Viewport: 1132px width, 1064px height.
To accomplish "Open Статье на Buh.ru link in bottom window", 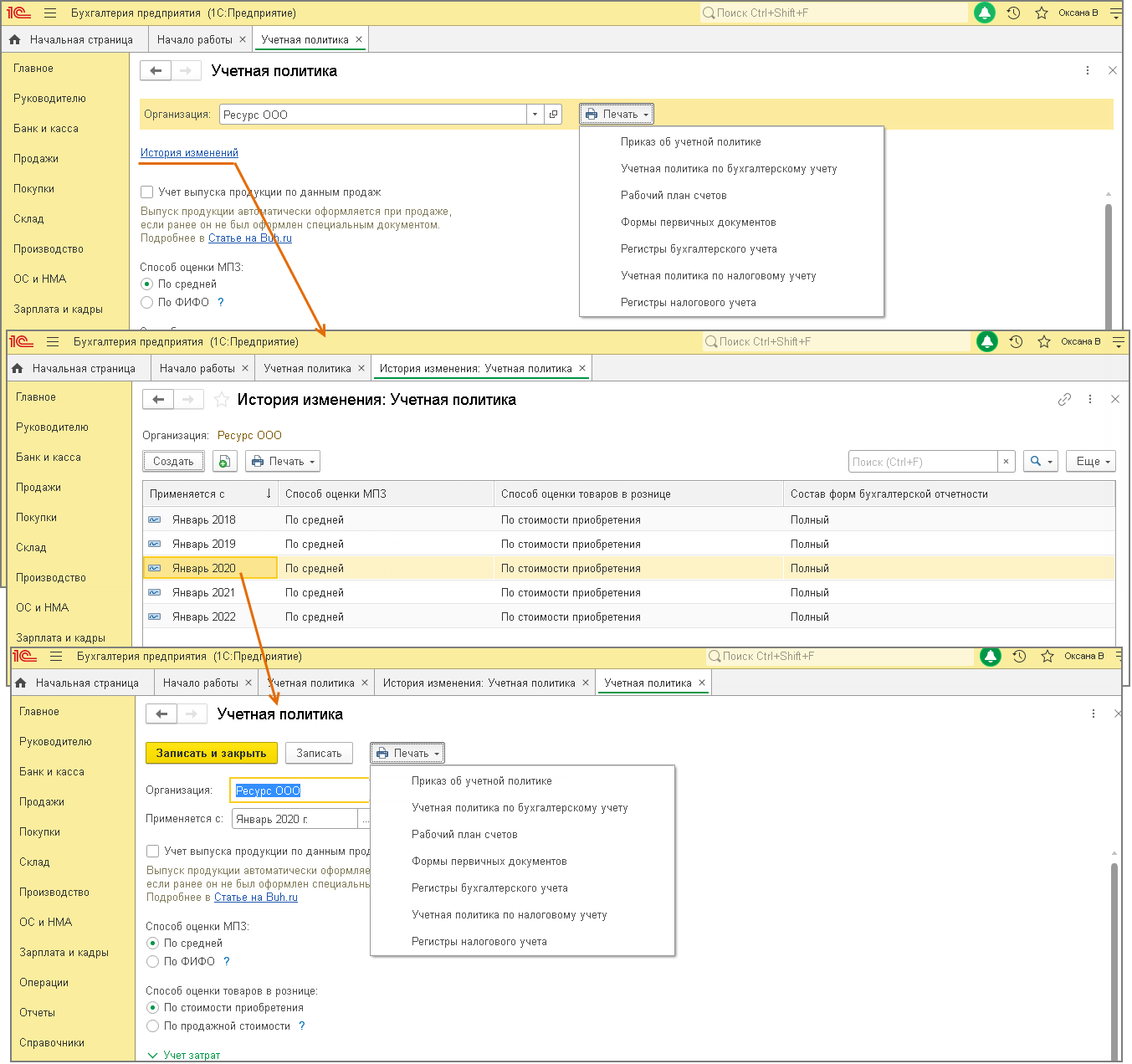I will [256, 898].
